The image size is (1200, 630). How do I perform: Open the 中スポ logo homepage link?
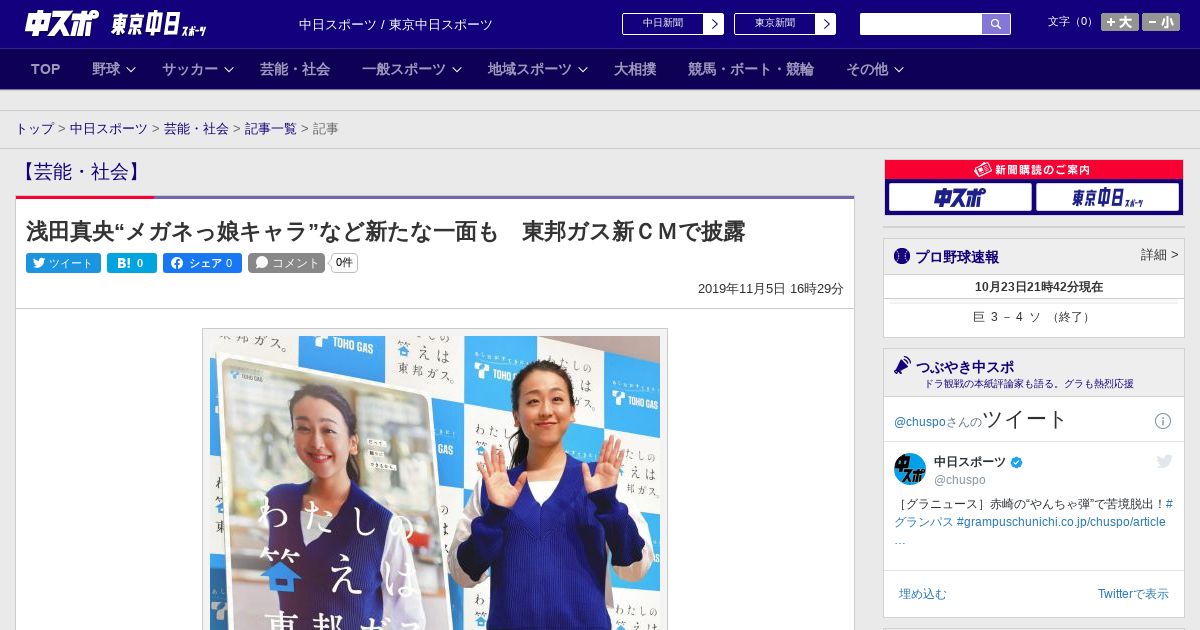click(61, 23)
